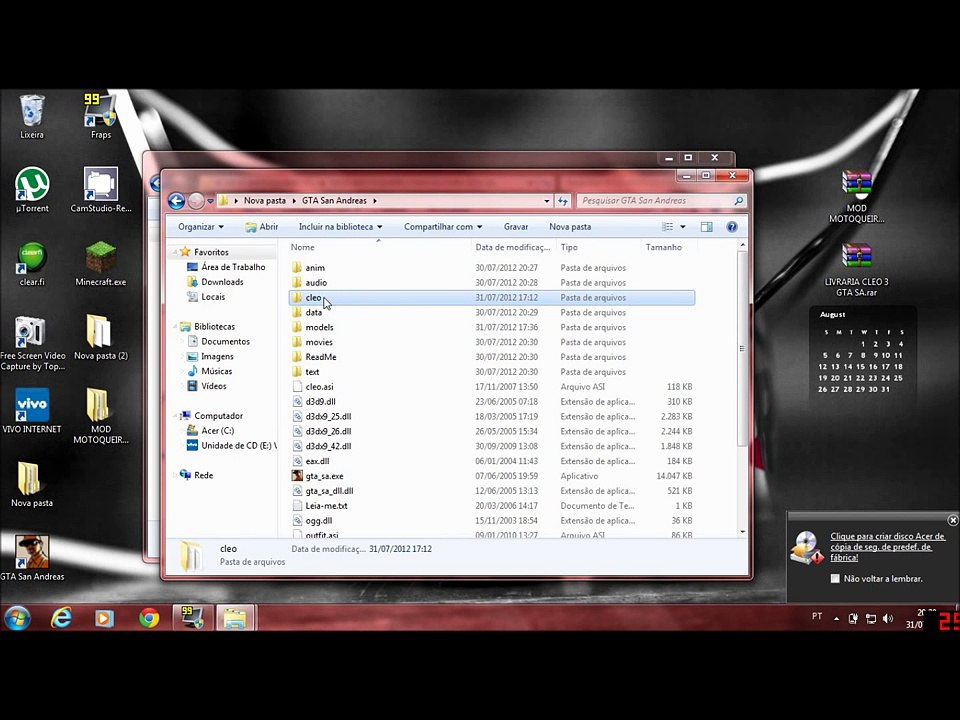Select the Nova pasta (2) desktop folder
Image resolution: width=960 pixels, height=720 pixels.
100,337
